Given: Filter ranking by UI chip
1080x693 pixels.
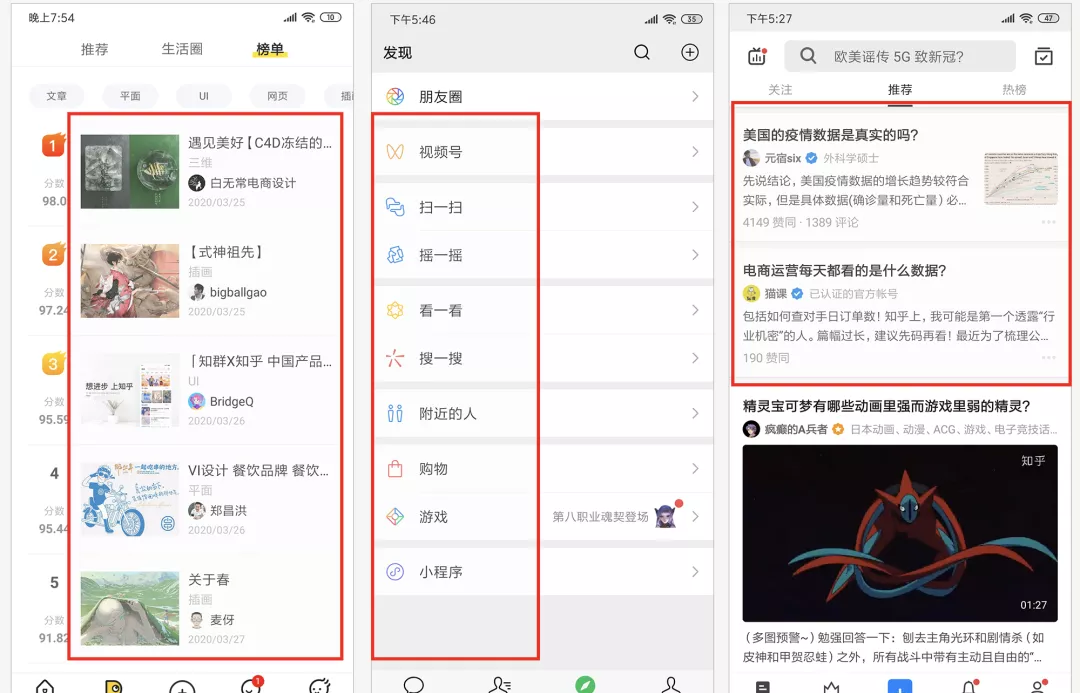Looking at the screenshot, I should pyautogui.click(x=204, y=96).
